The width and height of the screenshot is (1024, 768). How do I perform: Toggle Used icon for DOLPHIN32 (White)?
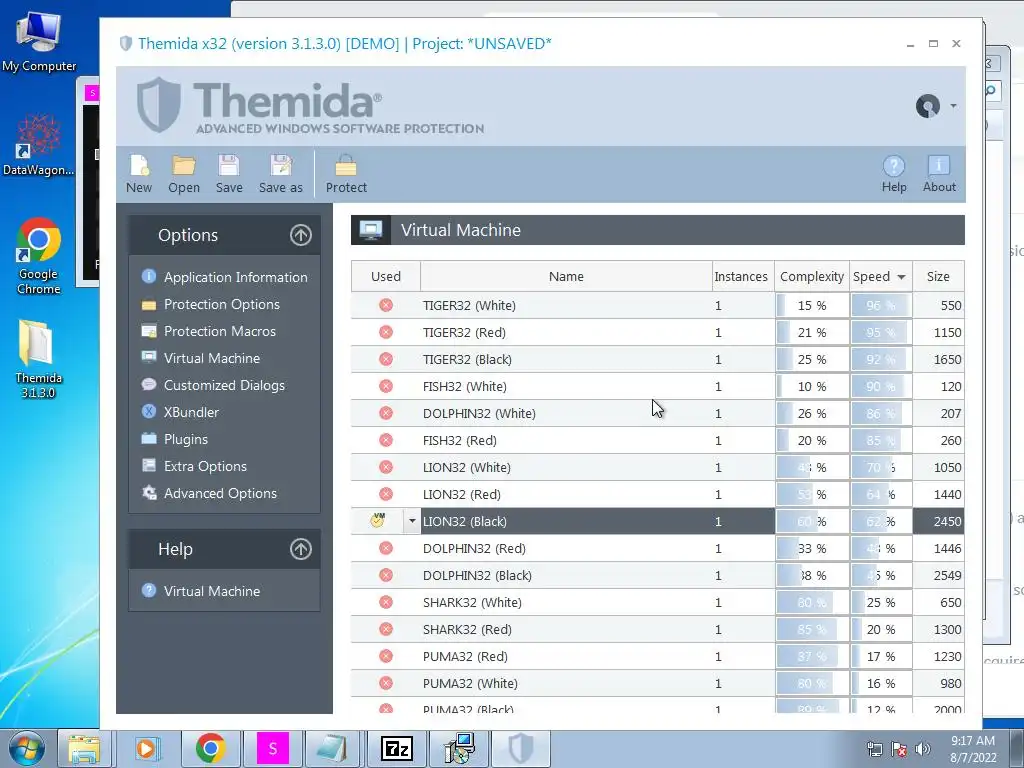(386, 413)
